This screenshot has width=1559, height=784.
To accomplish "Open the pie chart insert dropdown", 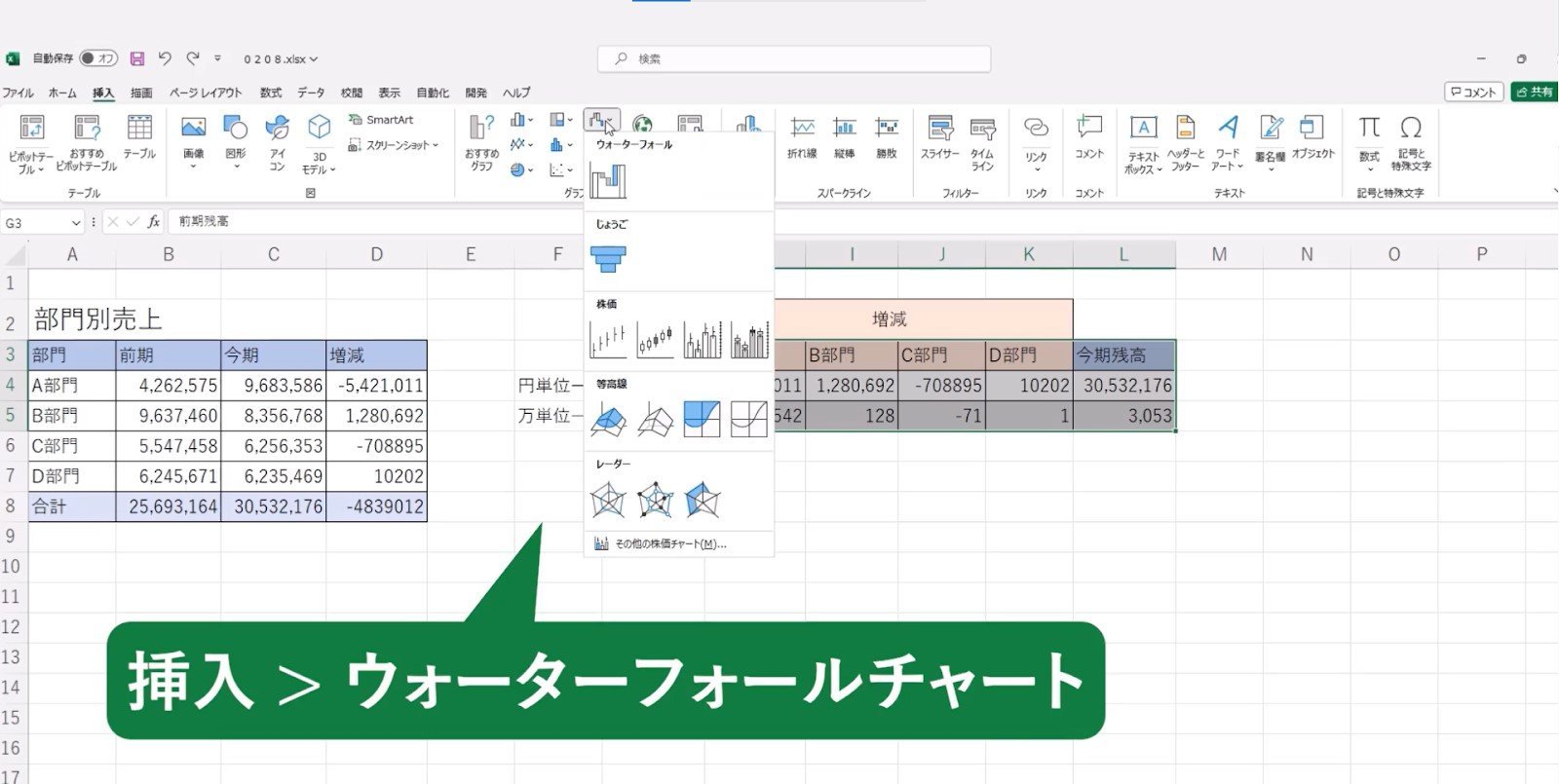I will click(x=521, y=169).
